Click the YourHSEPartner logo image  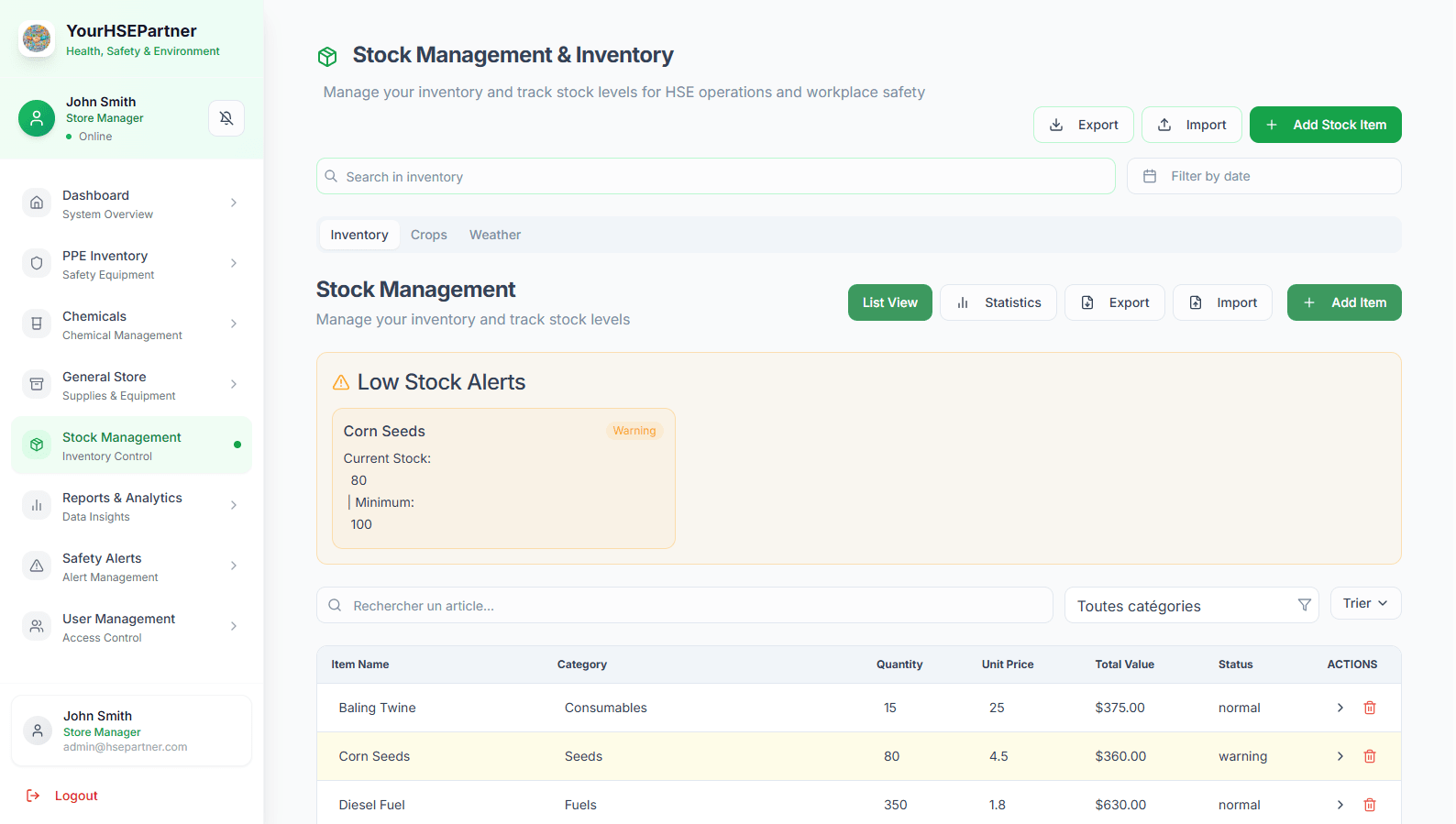pyautogui.click(x=37, y=38)
